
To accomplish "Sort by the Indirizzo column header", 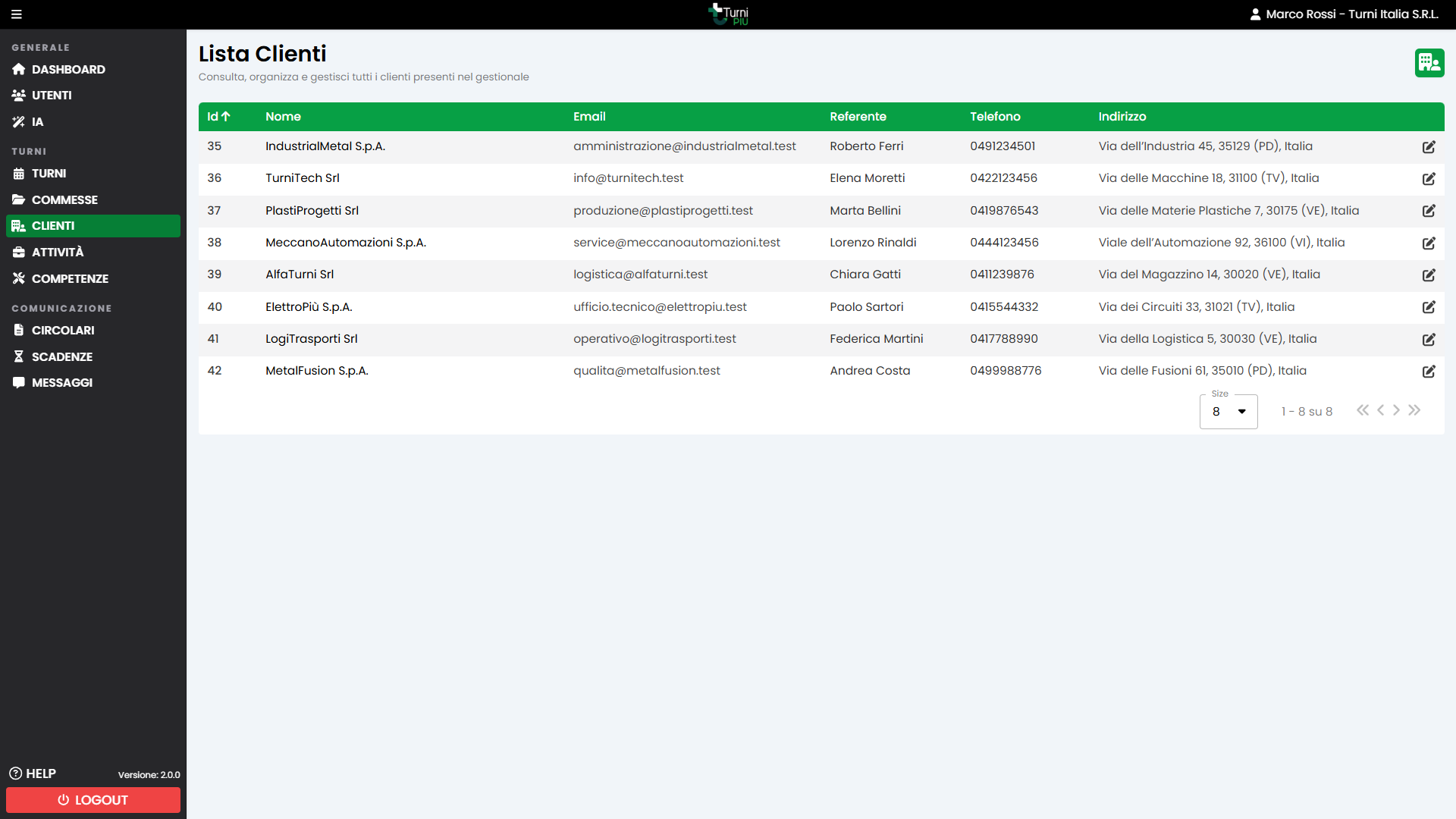I will (x=1122, y=117).
